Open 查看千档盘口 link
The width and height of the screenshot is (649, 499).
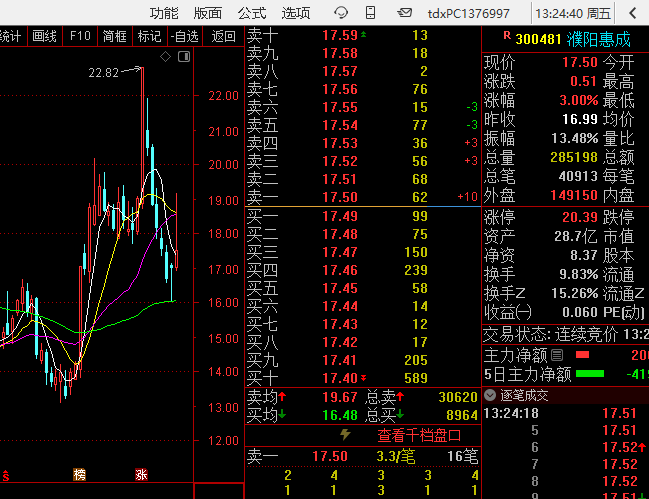(419, 435)
